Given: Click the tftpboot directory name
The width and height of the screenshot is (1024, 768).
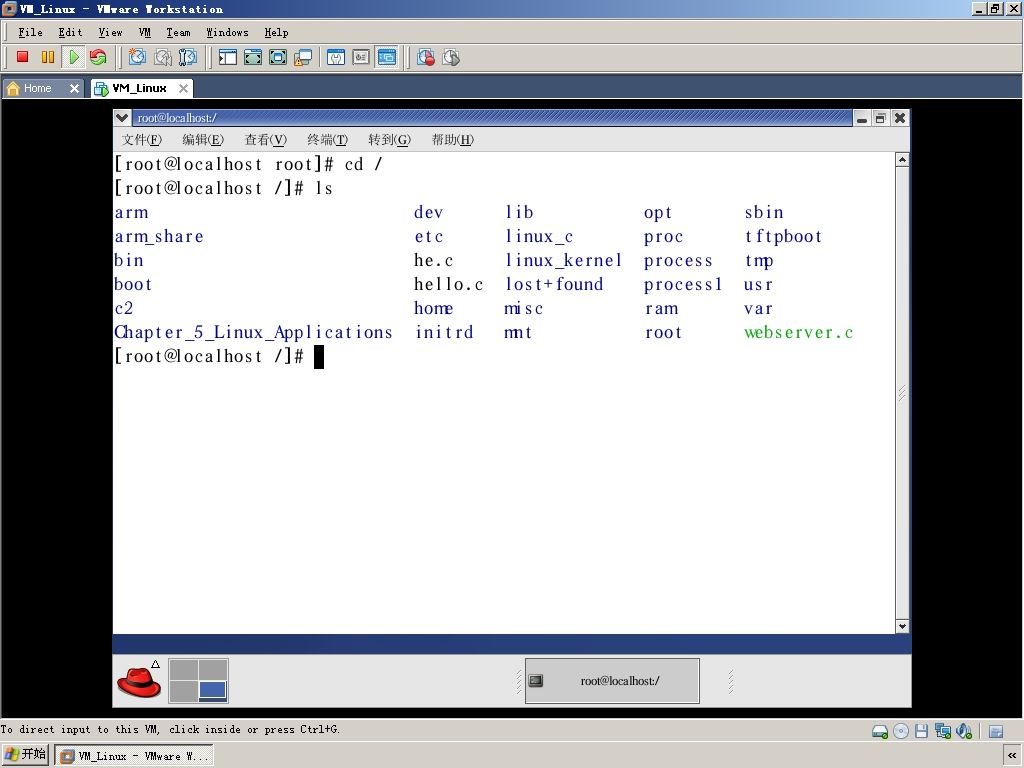Looking at the screenshot, I should (x=783, y=236).
